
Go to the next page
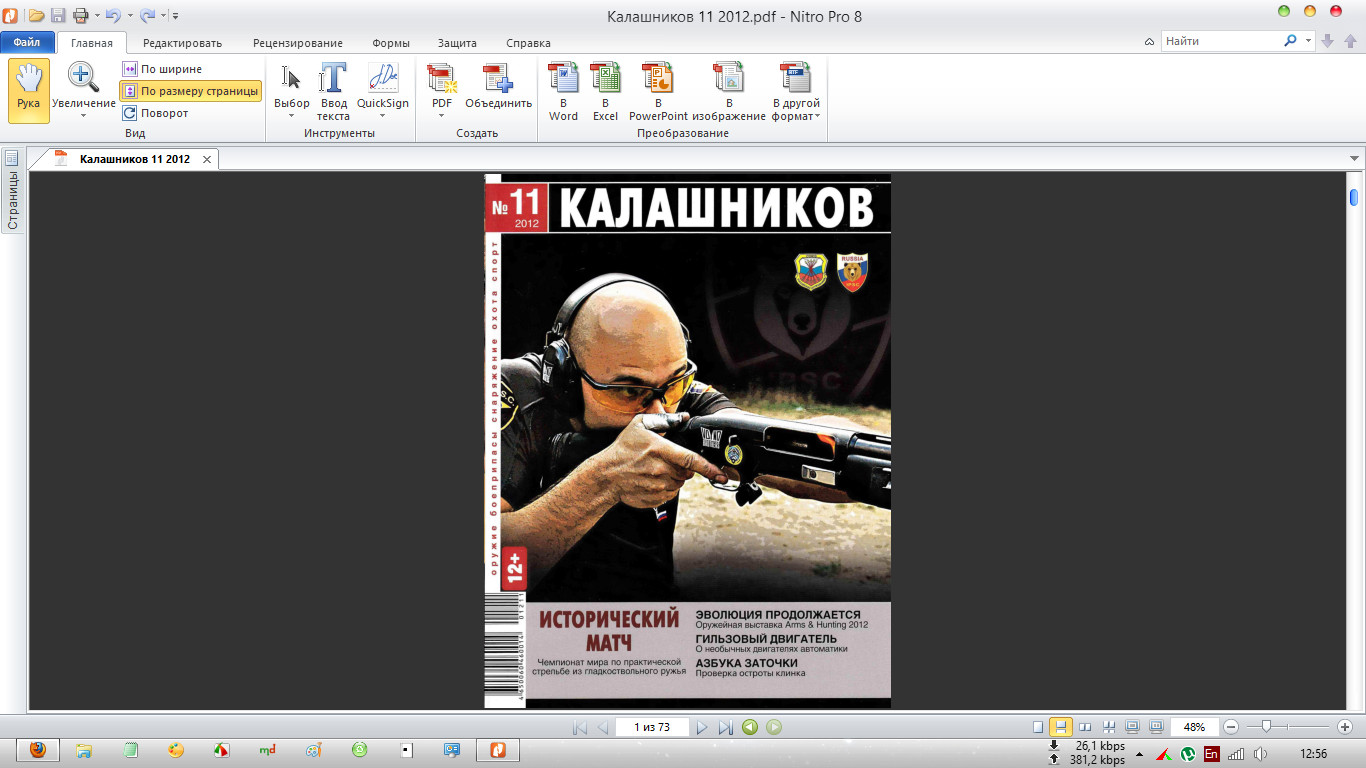702,727
